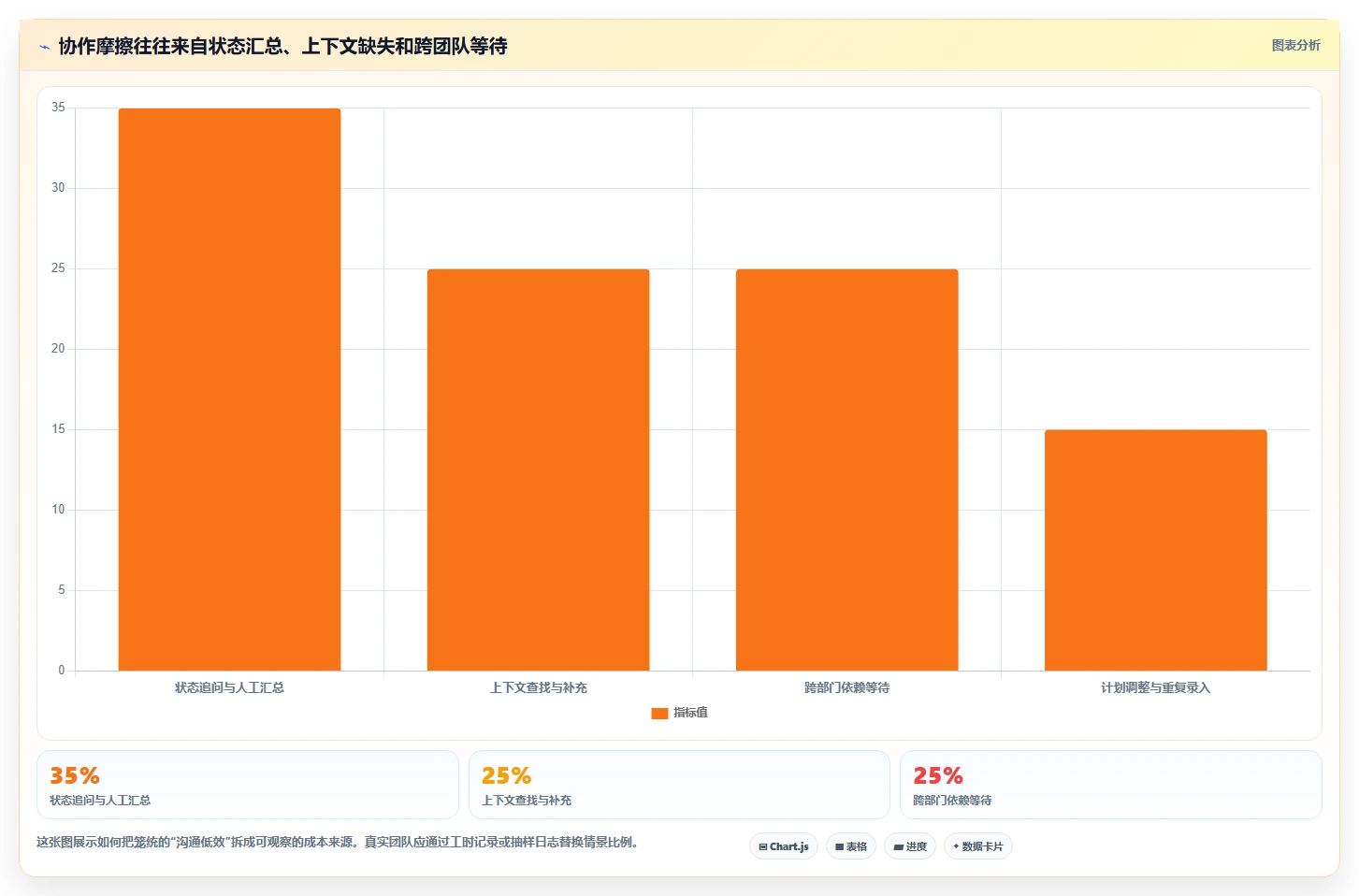Image resolution: width=1359 pixels, height=896 pixels.
Task: Click the orange legend swatch for 指标值
Action: 659,713
